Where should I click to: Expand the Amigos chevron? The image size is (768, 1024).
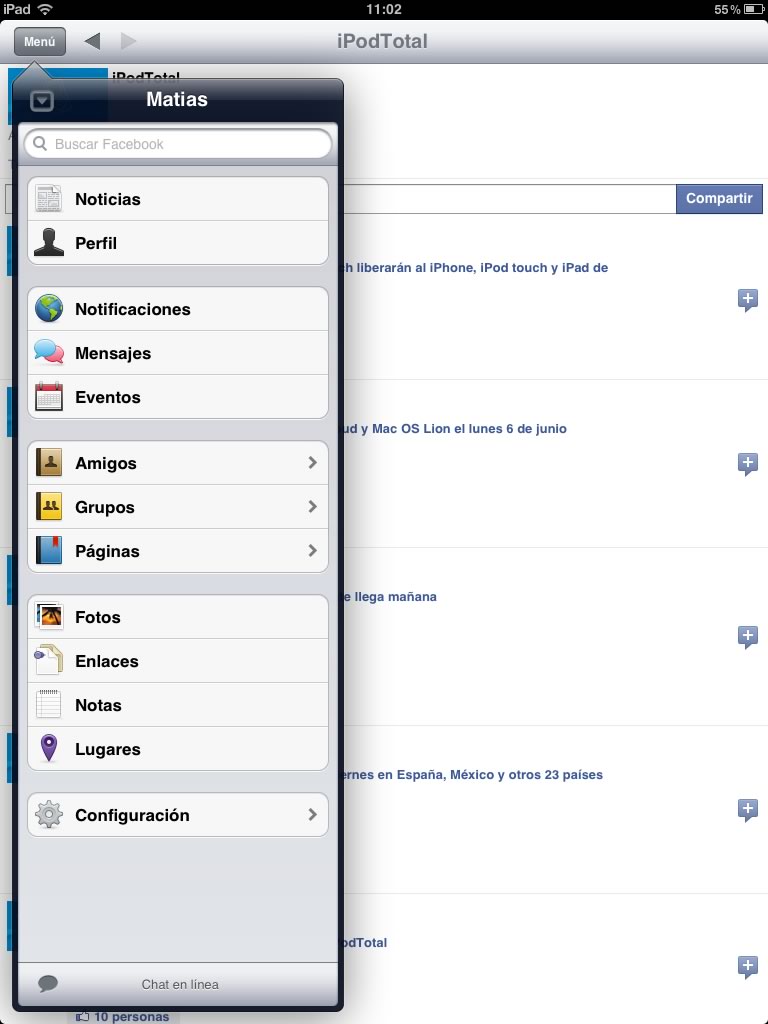312,462
